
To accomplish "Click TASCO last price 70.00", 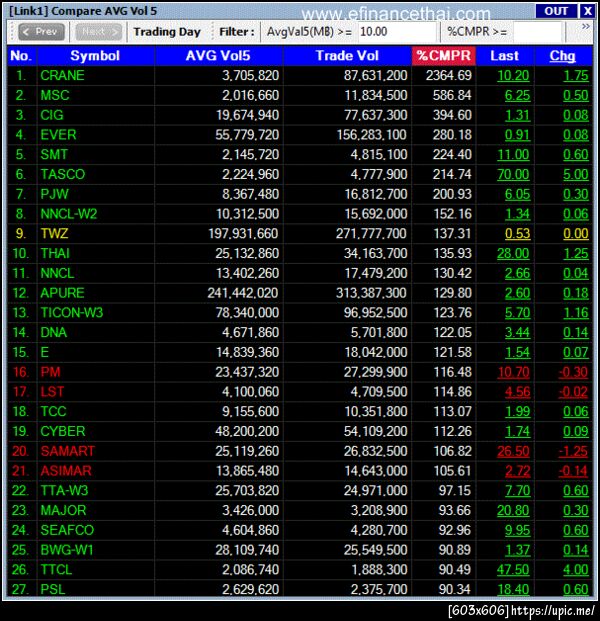I will click(x=513, y=174).
